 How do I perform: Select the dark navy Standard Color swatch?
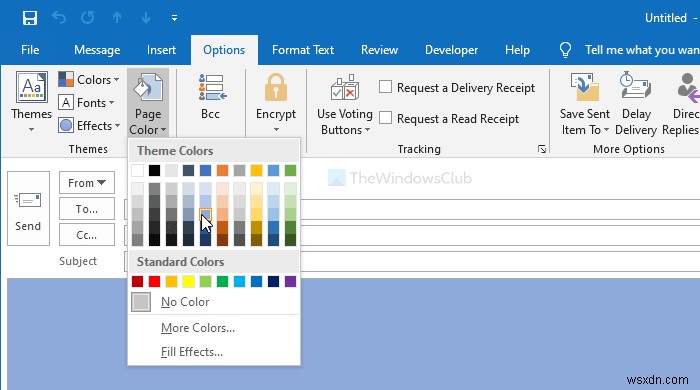(273, 281)
